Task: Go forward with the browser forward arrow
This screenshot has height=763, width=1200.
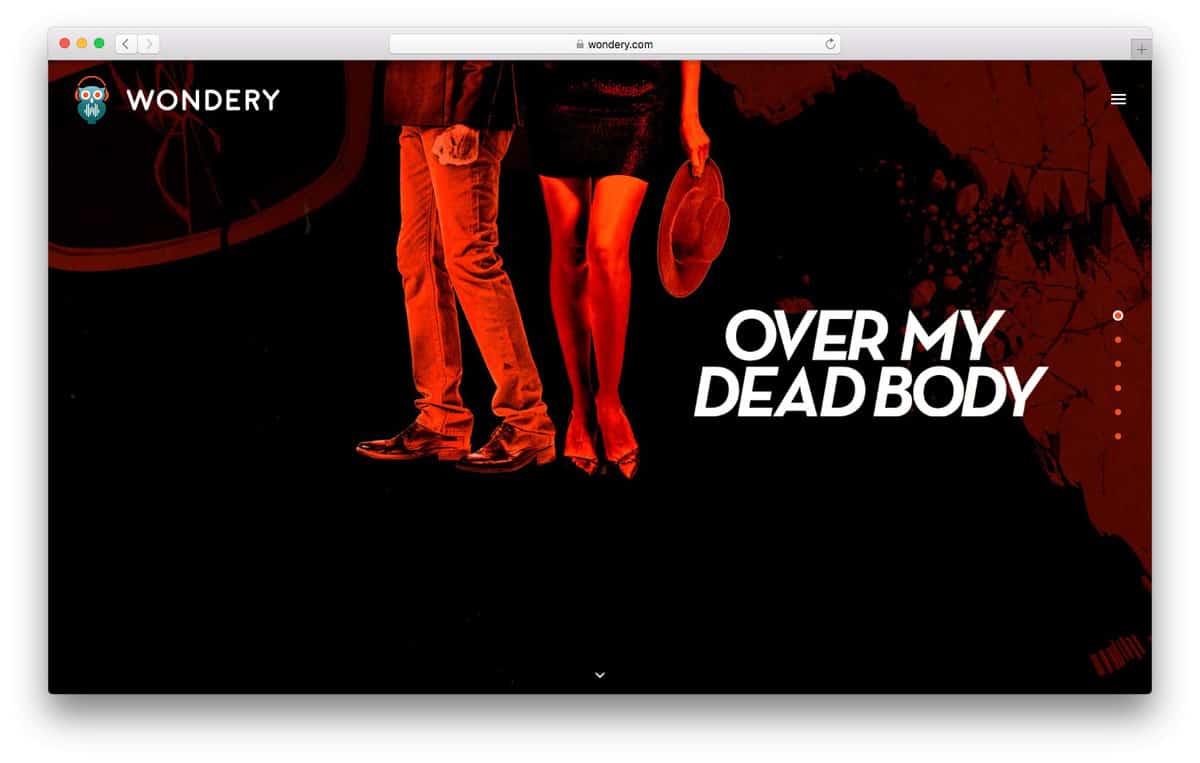Action: coord(148,44)
